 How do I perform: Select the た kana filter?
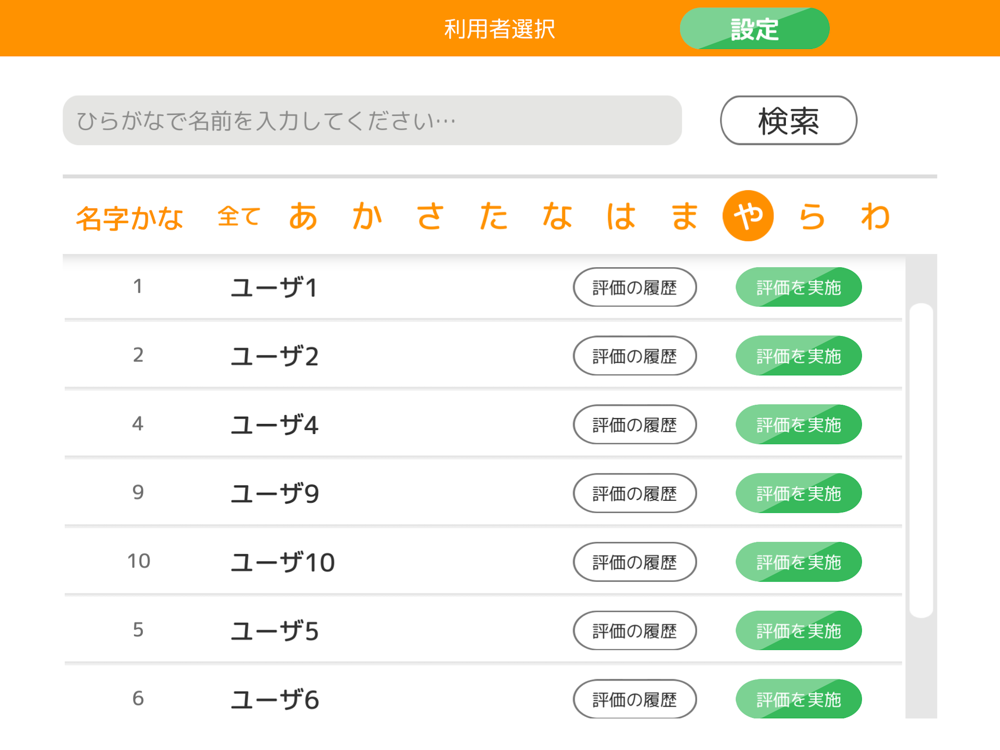[x=493, y=216]
